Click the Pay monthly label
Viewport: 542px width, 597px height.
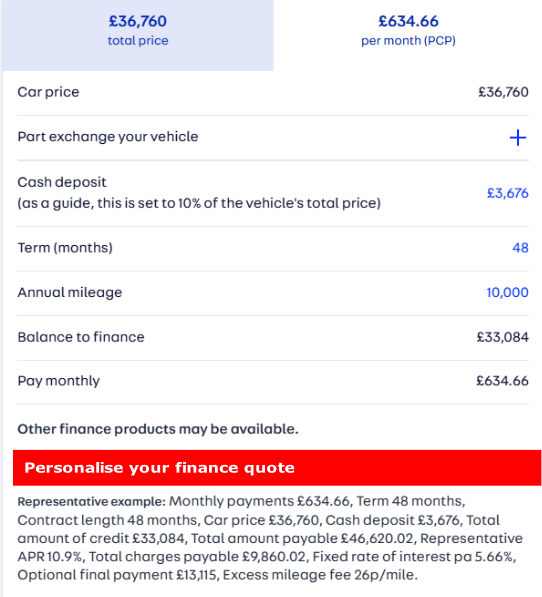[x=59, y=381]
